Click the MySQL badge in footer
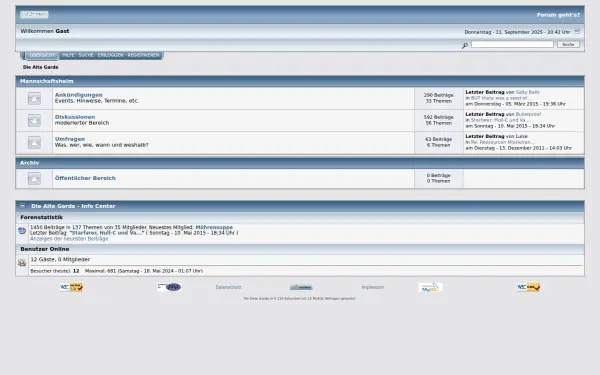The width and height of the screenshot is (600, 375). click(x=430, y=287)
